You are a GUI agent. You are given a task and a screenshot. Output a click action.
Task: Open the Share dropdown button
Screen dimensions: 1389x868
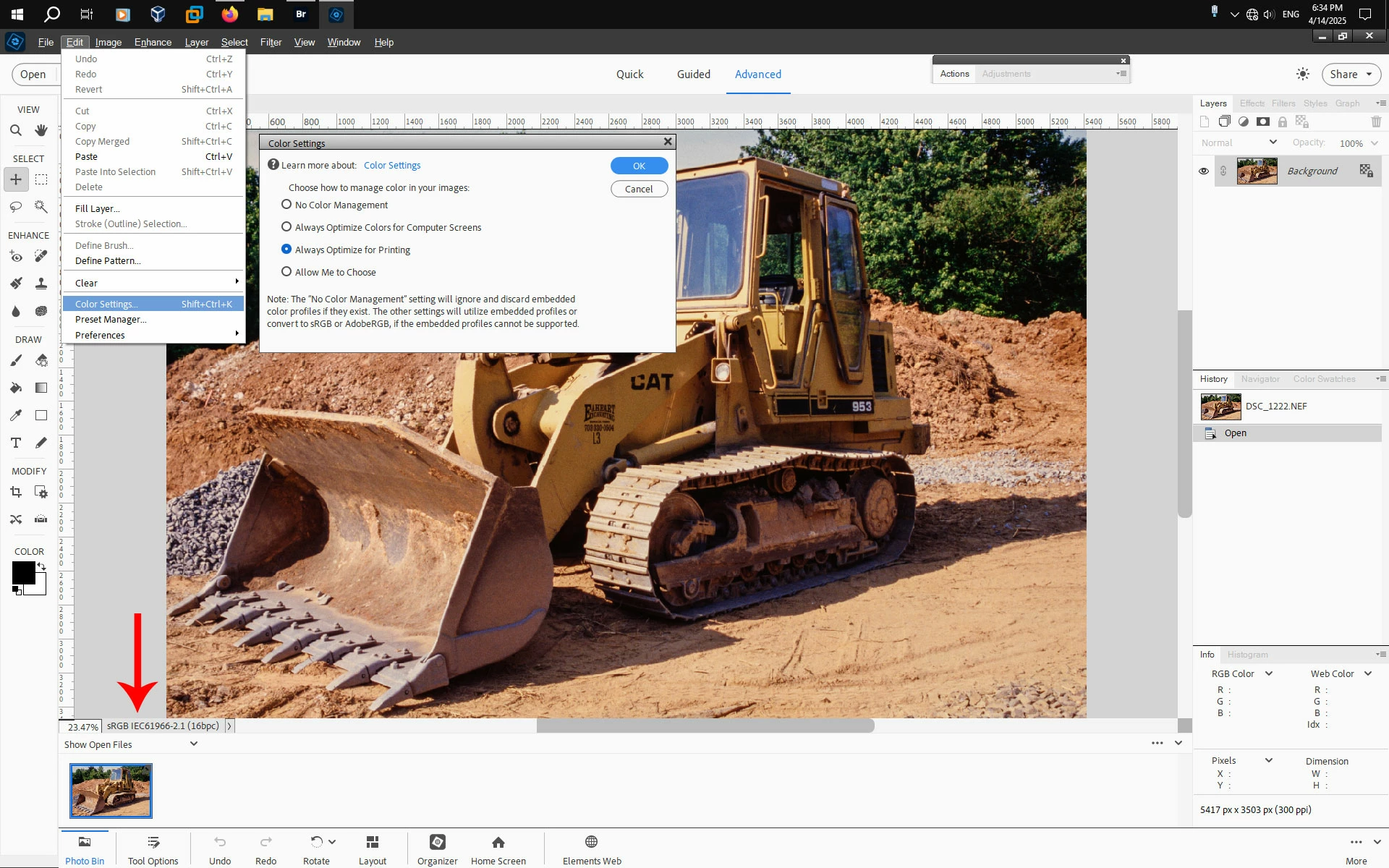click(1351, 75)
